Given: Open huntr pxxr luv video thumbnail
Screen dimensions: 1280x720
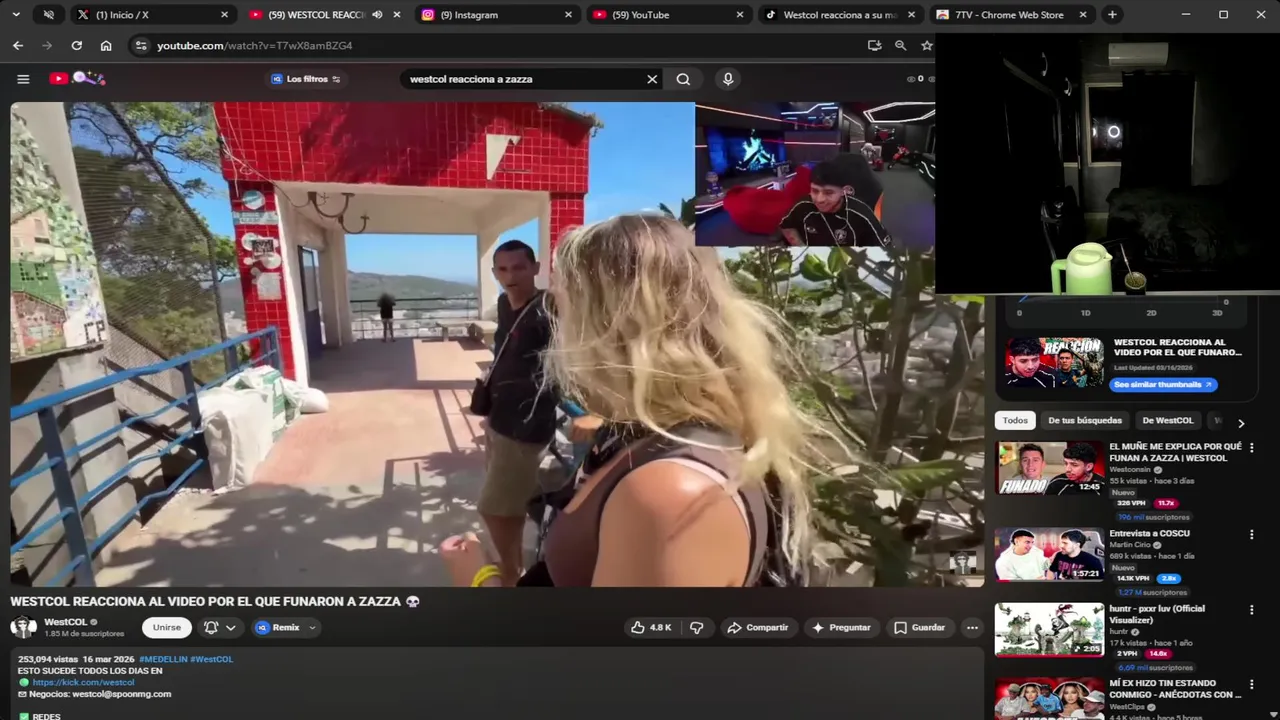Looking at the screenshot, I should coord(1049,630).
